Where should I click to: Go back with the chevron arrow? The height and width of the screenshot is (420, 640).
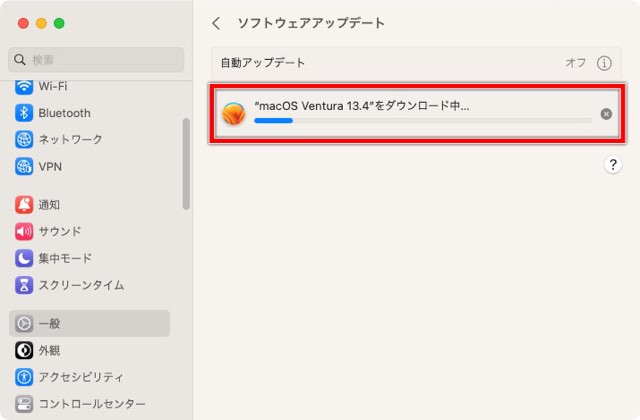pos(216,23)
